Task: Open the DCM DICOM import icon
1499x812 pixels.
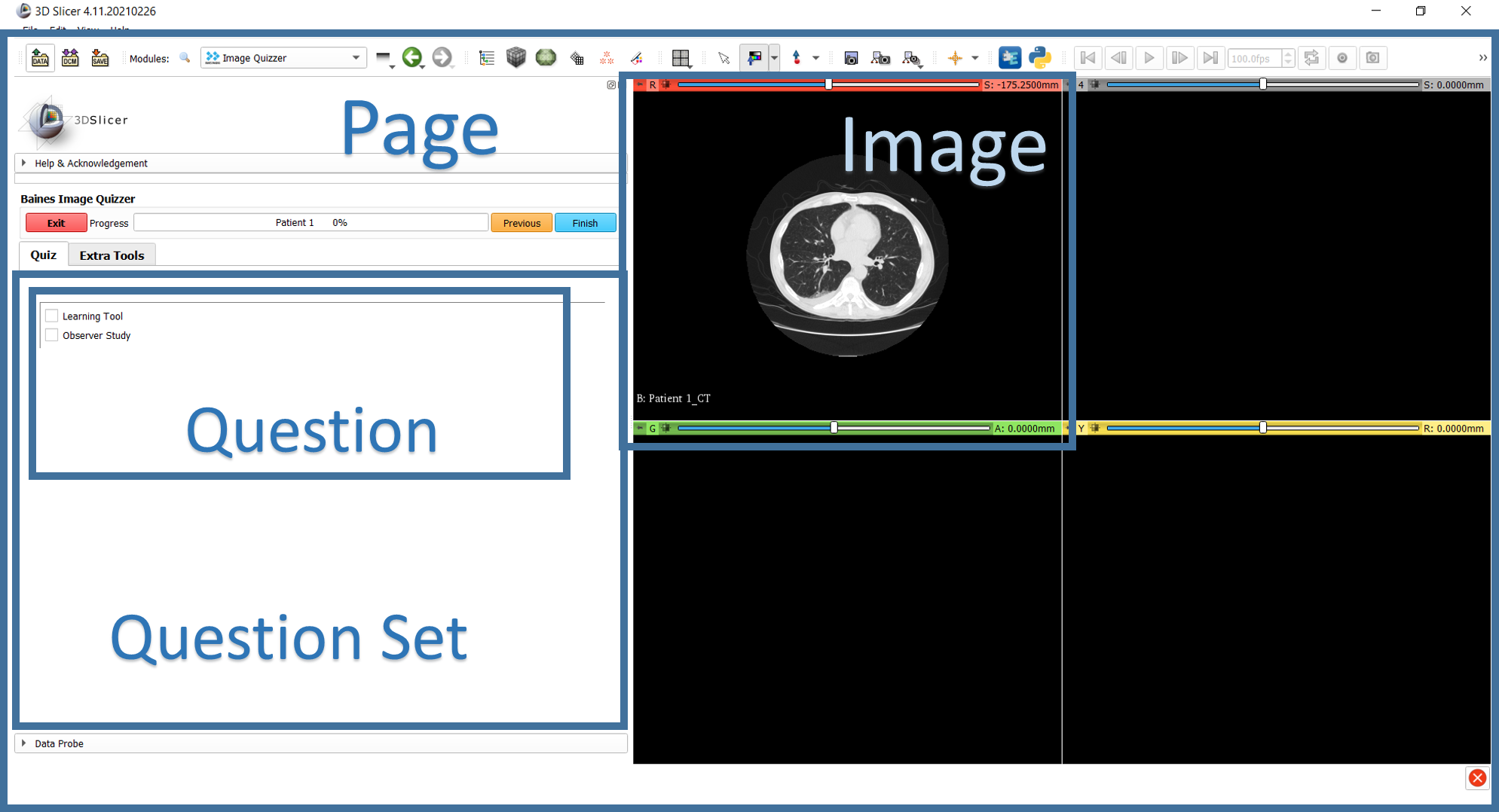Action: (70, 58)
